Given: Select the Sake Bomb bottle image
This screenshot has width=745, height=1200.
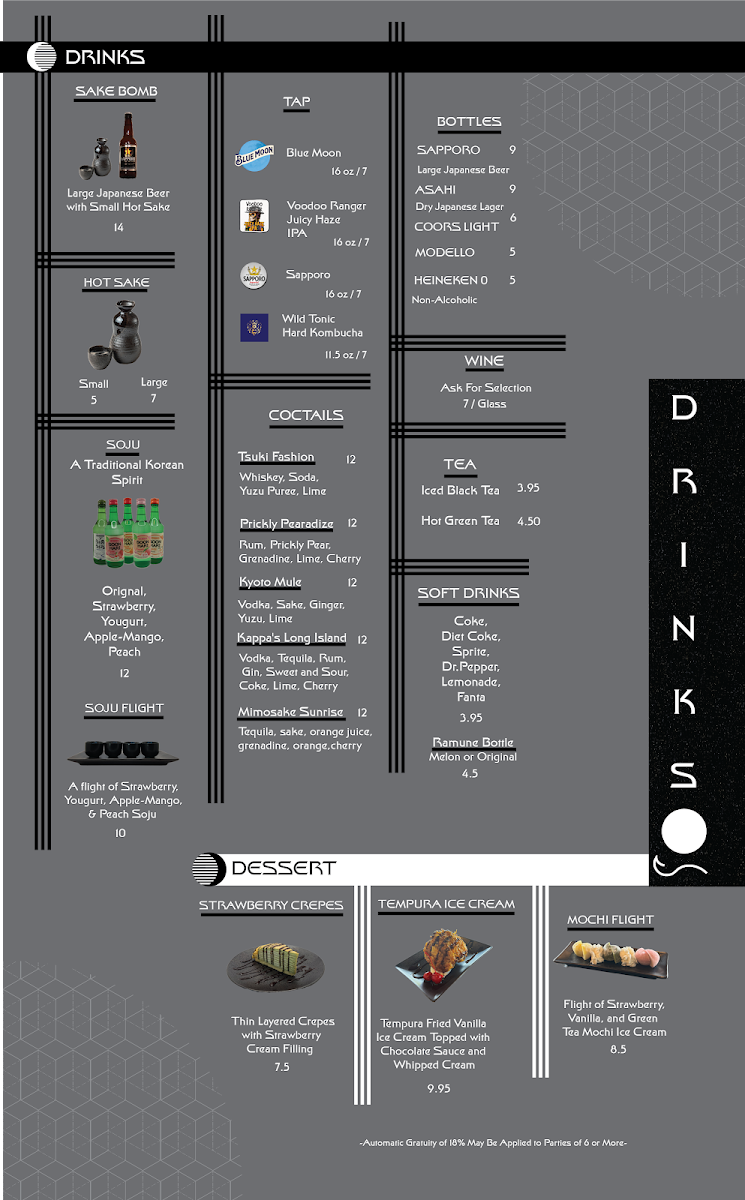Looking at the screenshot, I should [116, 148].
